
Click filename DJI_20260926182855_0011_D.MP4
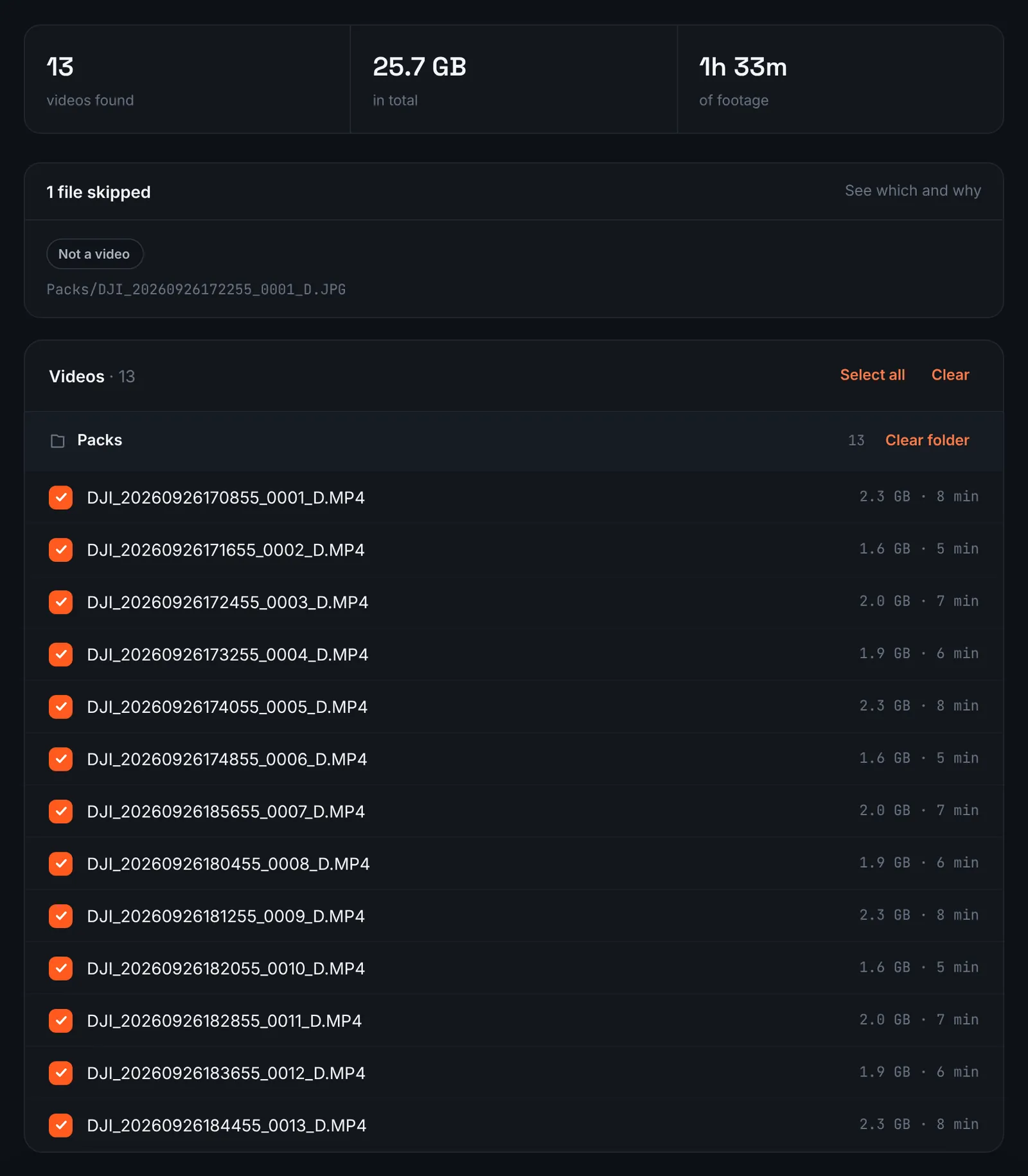coord(224,1021)
